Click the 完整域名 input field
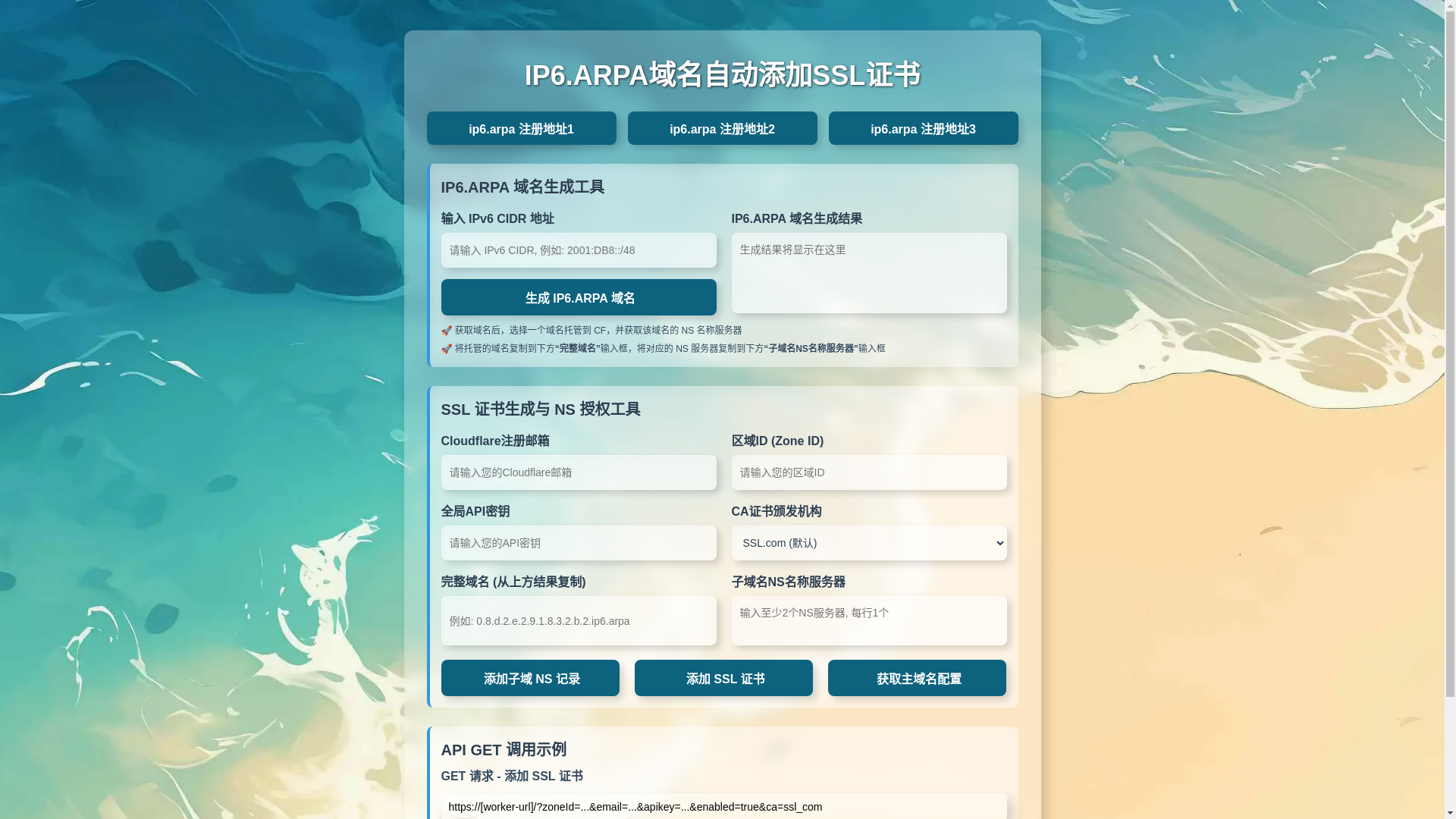Viewport: 1456px width, 819px height. tap(578, 621)
